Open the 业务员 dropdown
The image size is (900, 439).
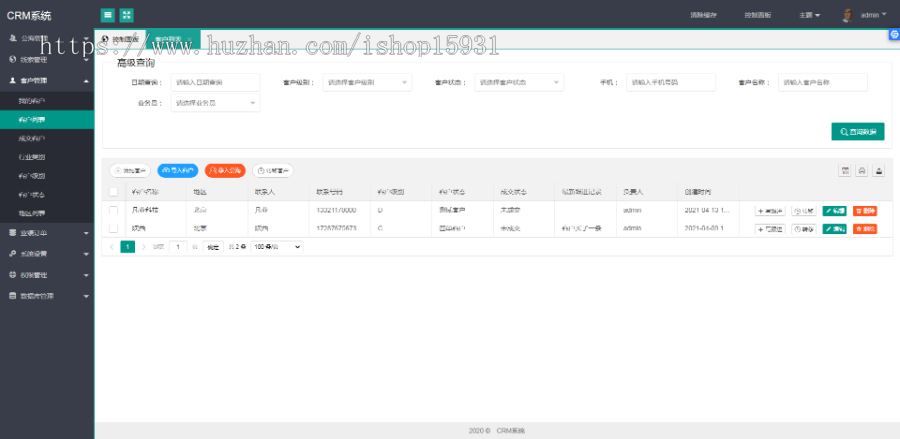coord(215,102)
